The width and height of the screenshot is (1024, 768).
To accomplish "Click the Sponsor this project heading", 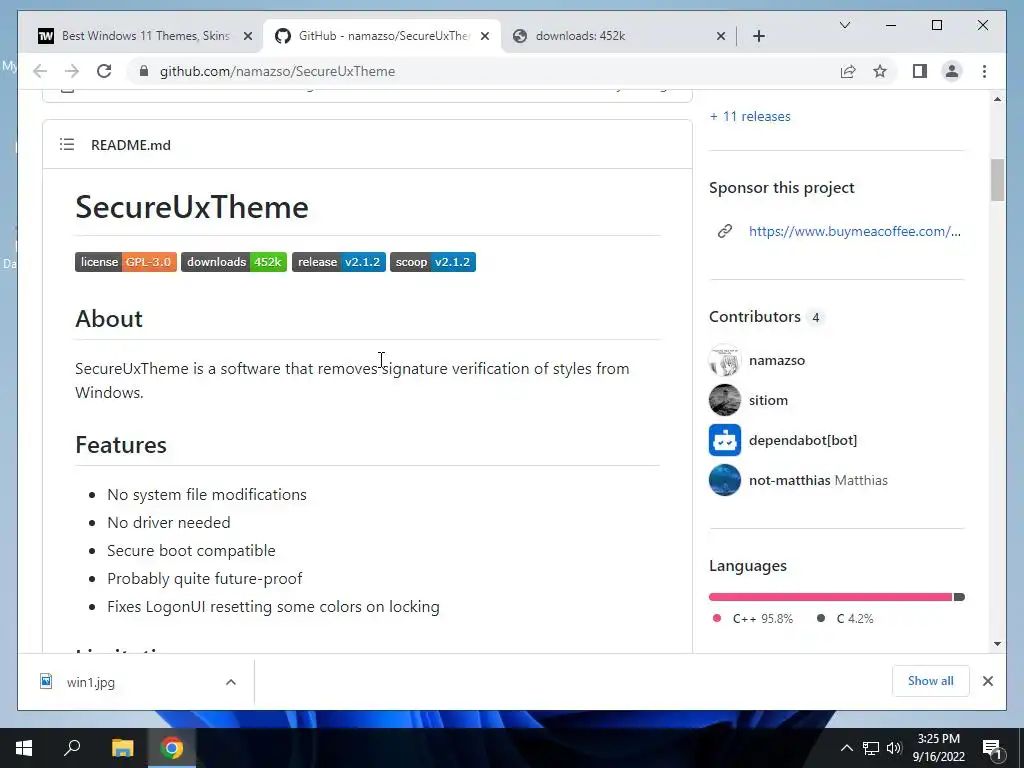I will 782,188.
